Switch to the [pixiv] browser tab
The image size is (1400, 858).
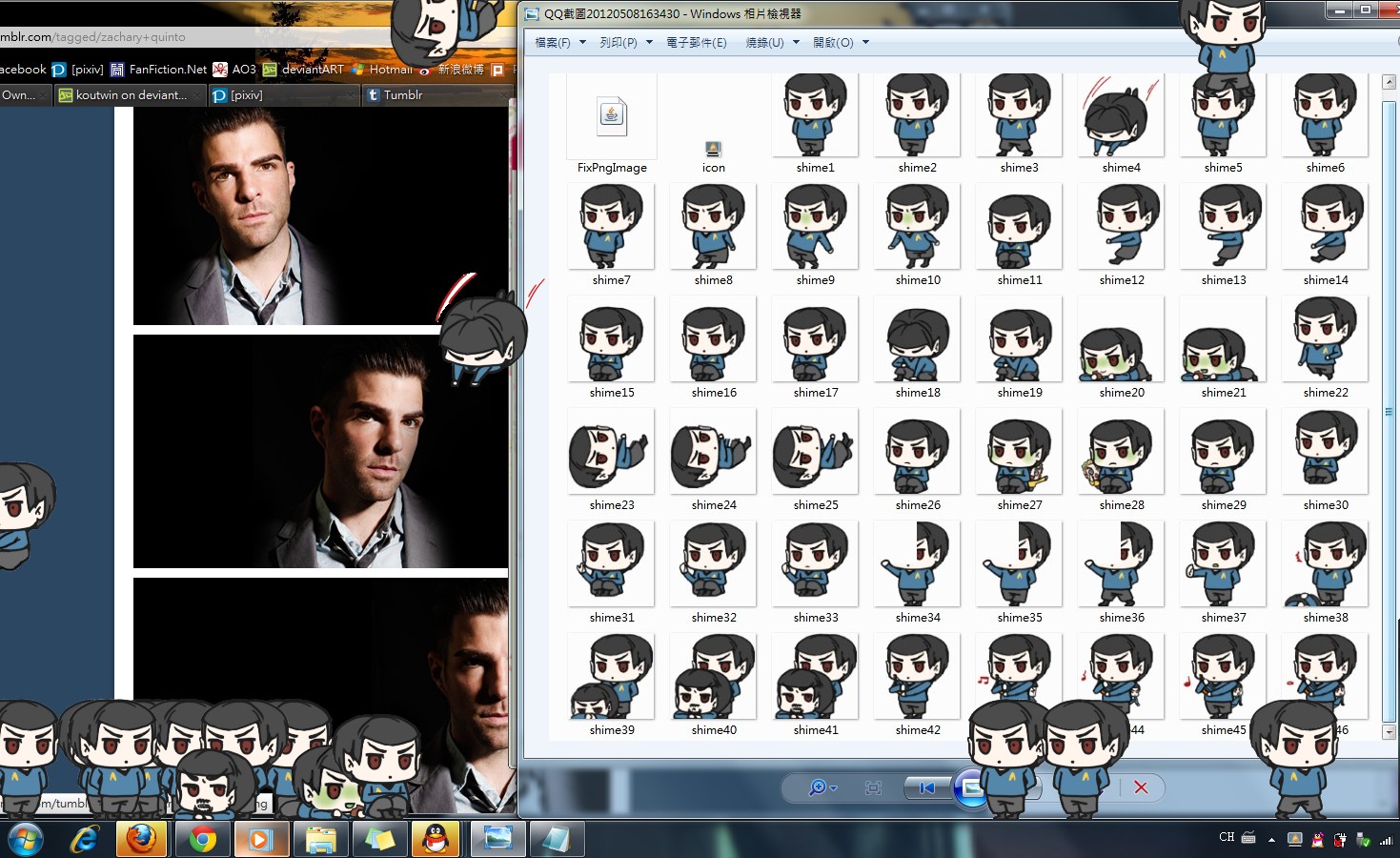point(284,95)
